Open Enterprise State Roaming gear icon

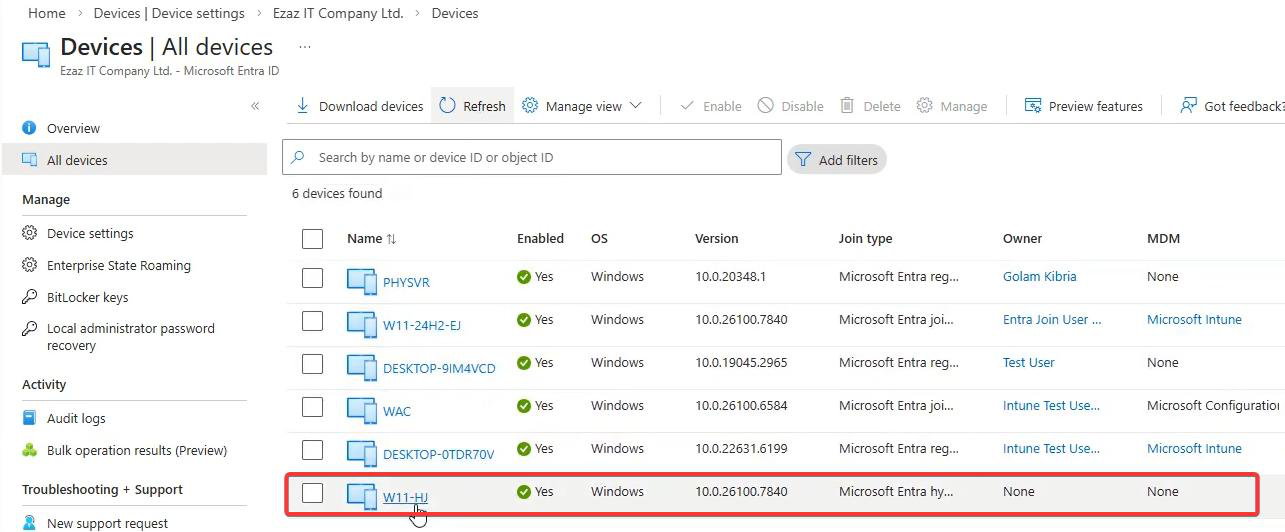29,265
